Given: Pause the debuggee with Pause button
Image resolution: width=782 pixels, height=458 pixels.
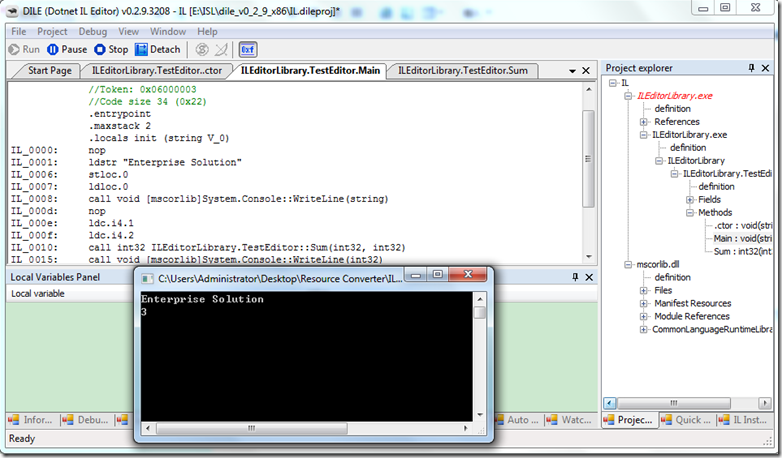Looking at the screenshot, I should tap(67, 49).
